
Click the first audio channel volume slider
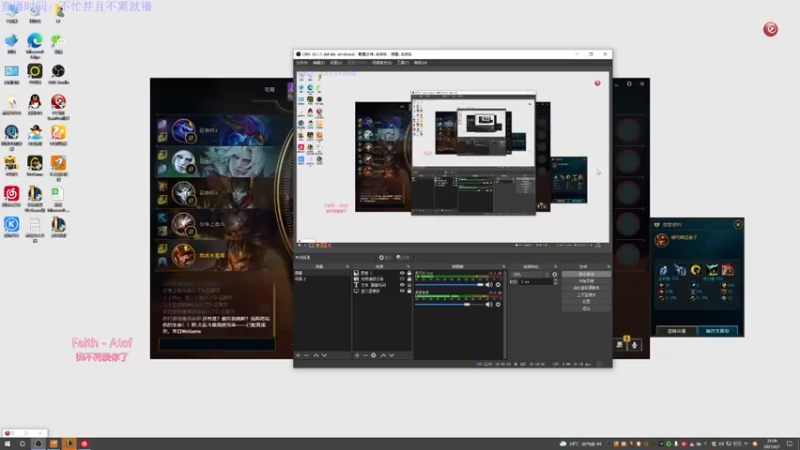coord(449,285)
